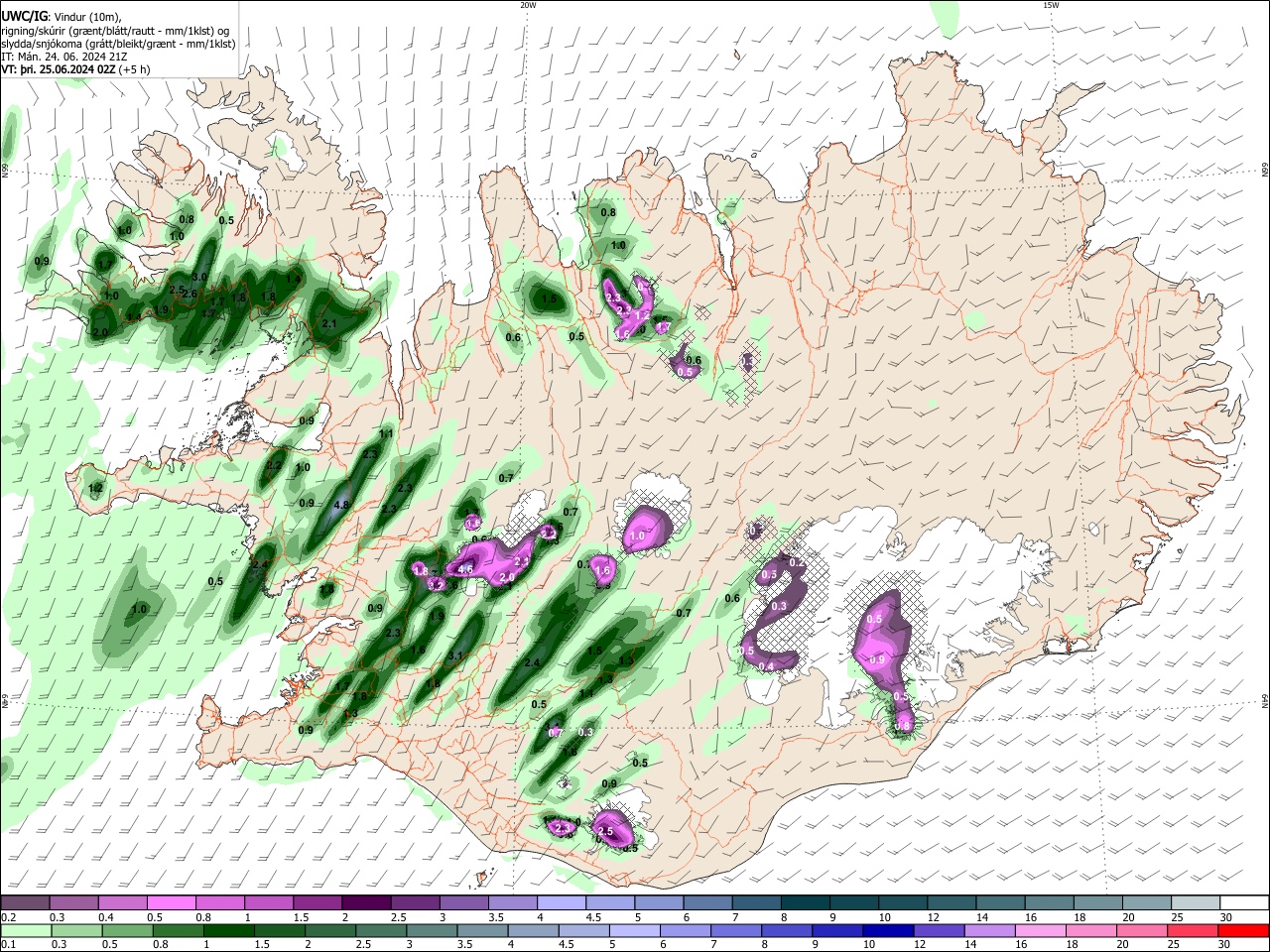The width and height of the screenshot is (1270, 952).
Task: Pick the deep blue 10–12 rain legend swatch
Action: click(x=887, y=930)
